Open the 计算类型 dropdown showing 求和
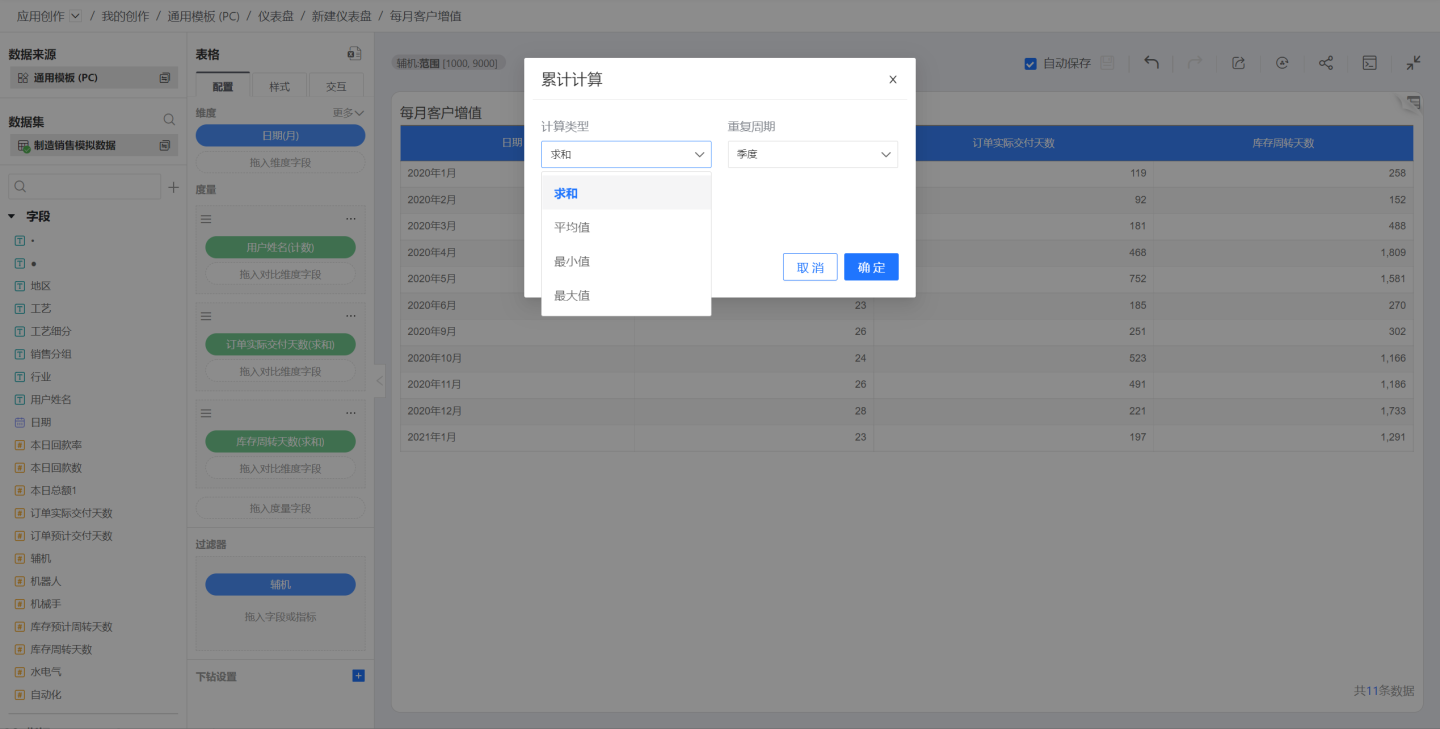Viewport: 1440px width, 729px height. [x=626, y=154]
